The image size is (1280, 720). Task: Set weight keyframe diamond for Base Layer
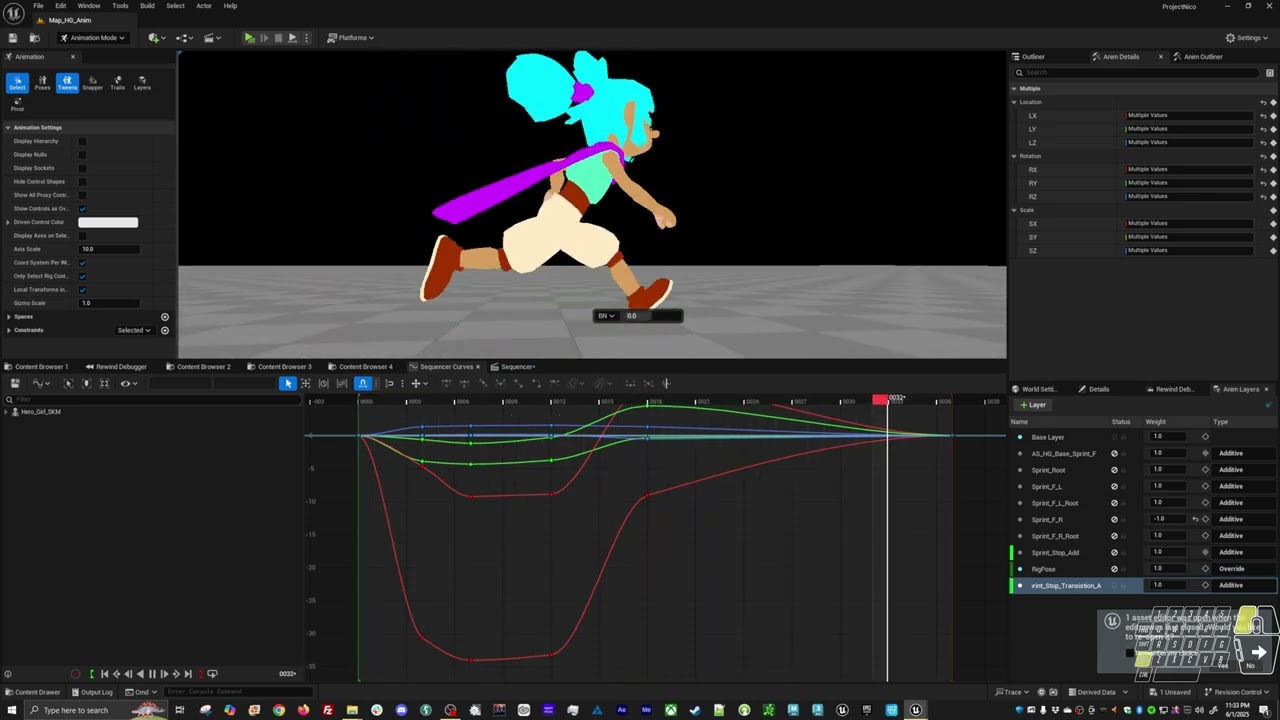pyautogui.click(x=1205, y=437)
